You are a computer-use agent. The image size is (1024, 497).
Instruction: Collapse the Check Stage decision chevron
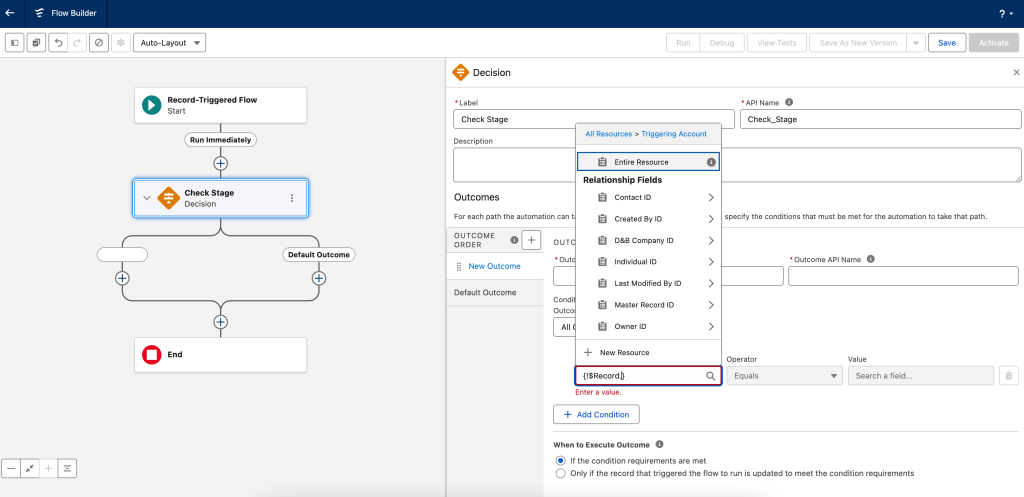pyautogui.click(x=147, y=198)
